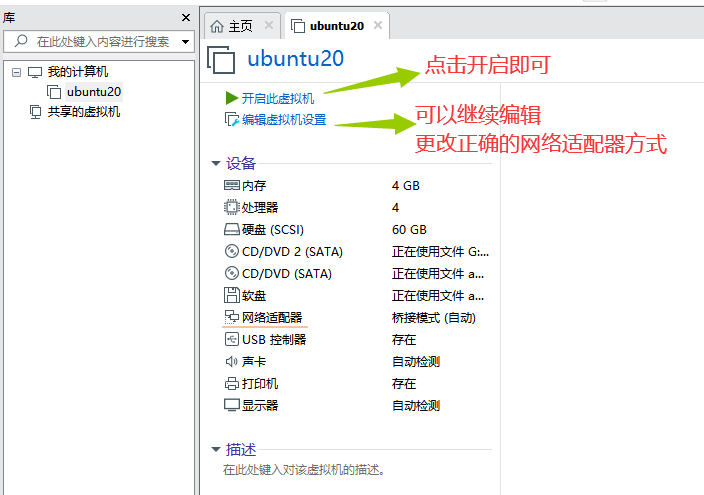This screenshot has height=495, width=704.
Task: Click the My Computer (我的计算机) monitor icon
Action: coord(35,72)
